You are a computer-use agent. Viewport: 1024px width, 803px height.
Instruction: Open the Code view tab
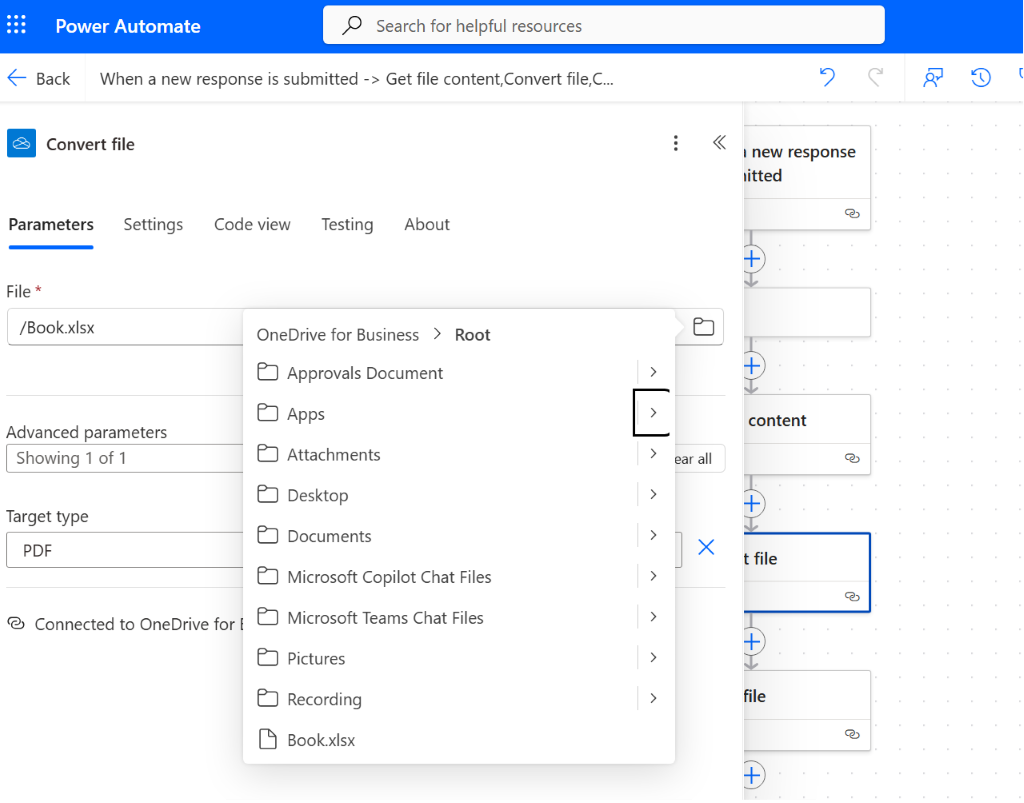pyautogui.click(x=252, y=225)
